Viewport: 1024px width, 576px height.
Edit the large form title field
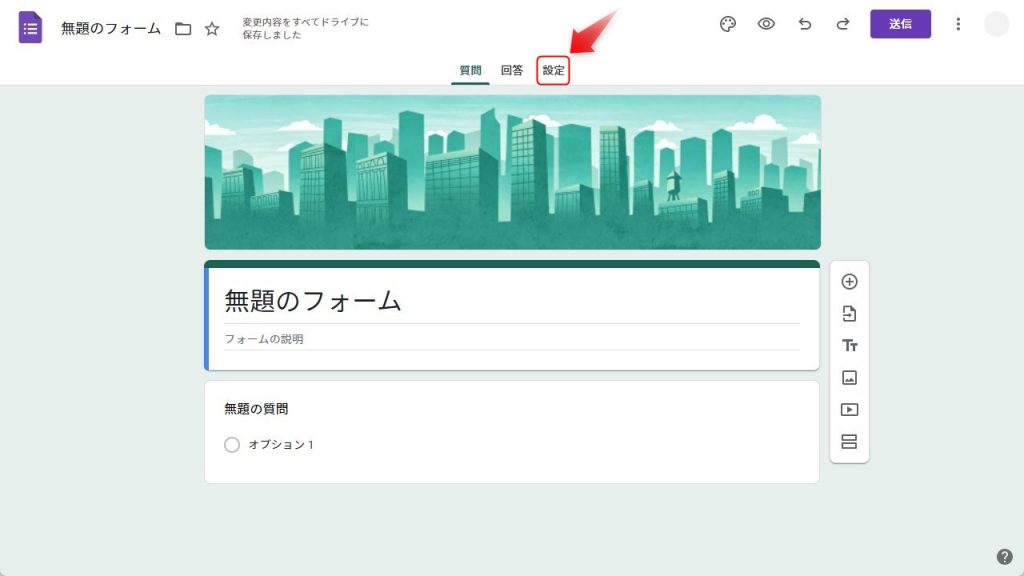pyautogui.click(x=511, y=301)
